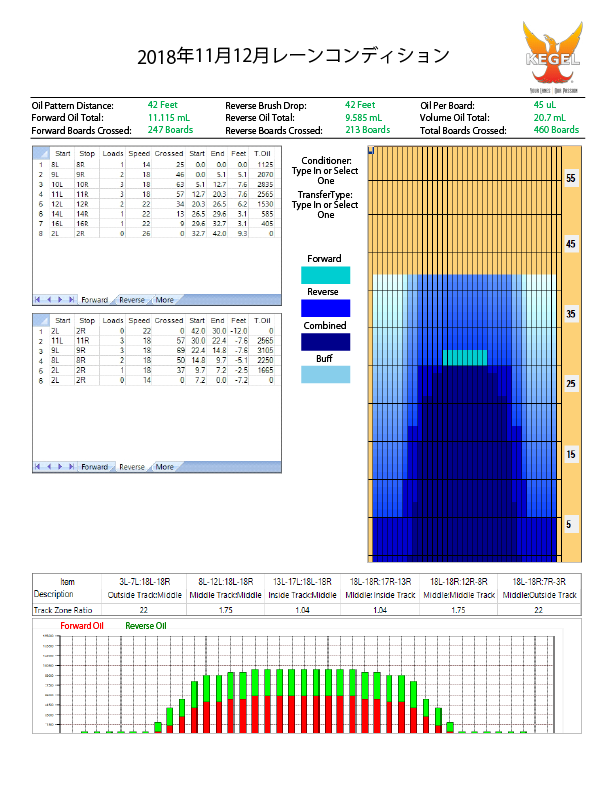This screenshot has width=611, height=792.
Task: Click the Kegel phoenix logo
Action: [x=553, y=57]
